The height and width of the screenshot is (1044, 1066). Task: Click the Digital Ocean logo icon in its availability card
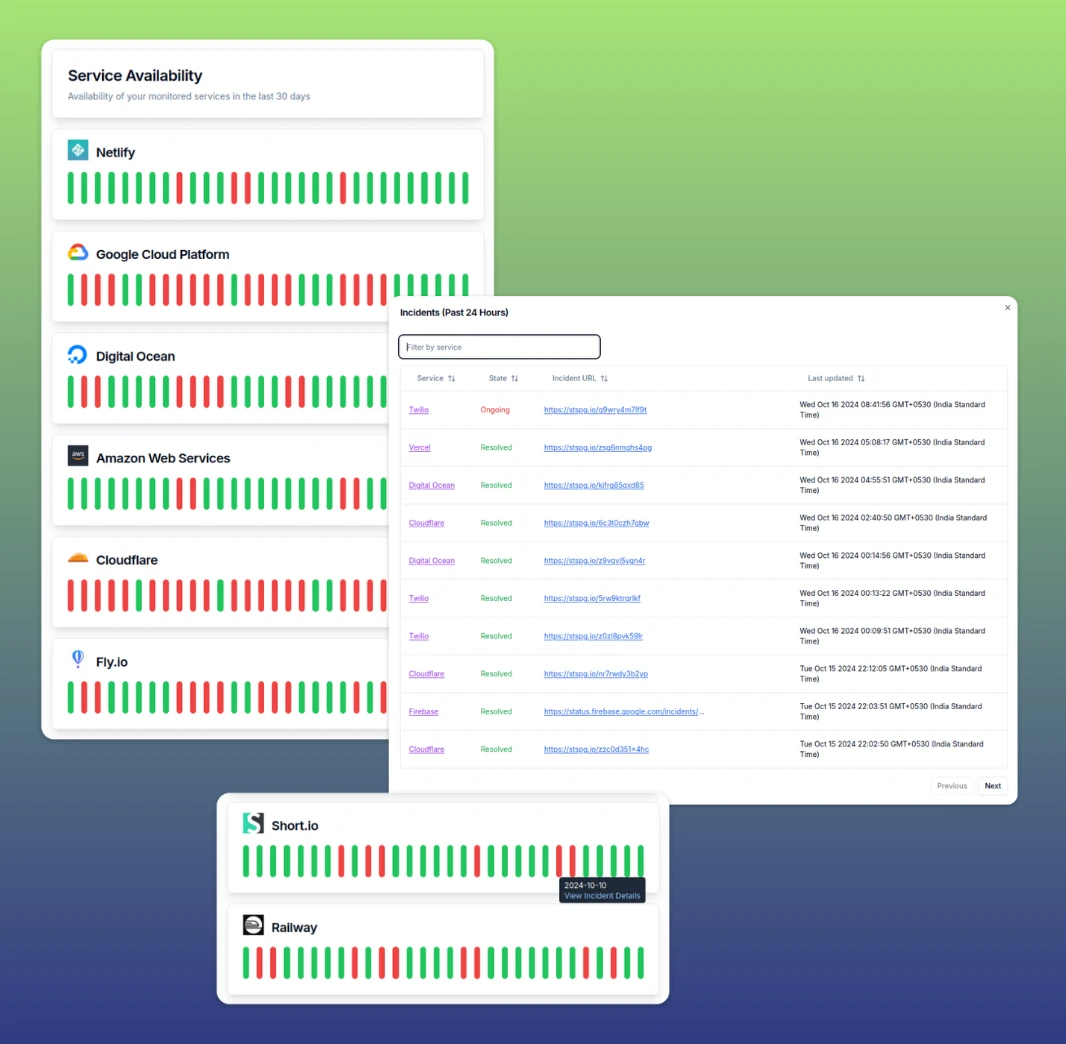click(x=78, y=355)
